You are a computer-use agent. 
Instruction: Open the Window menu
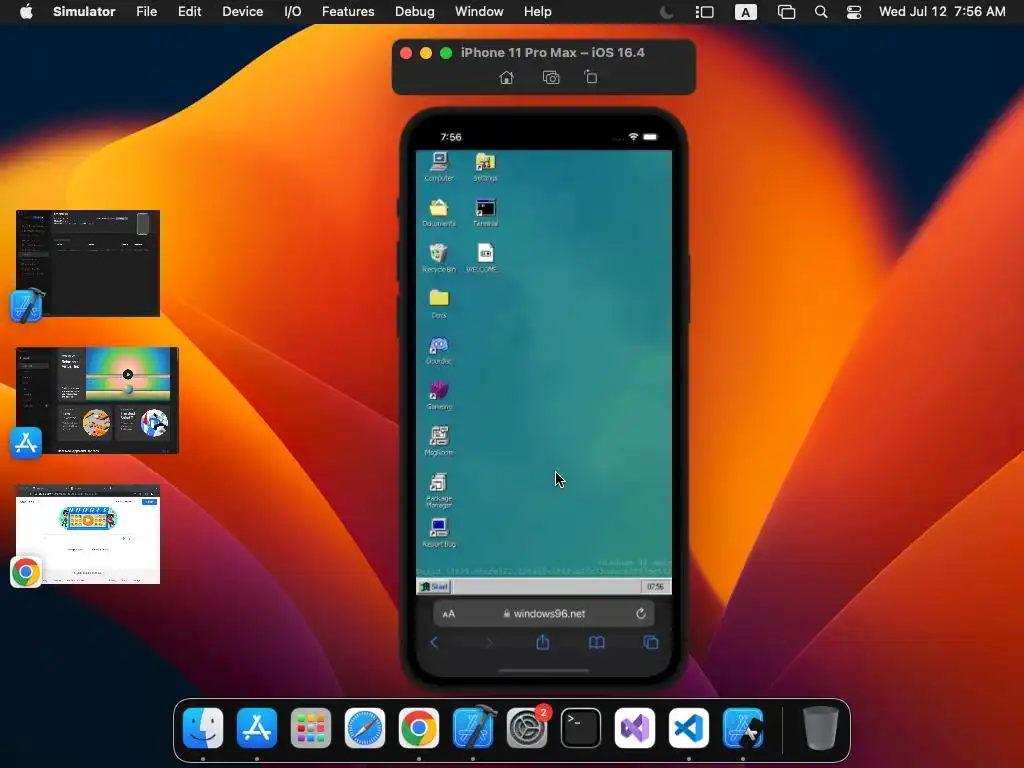click(x=479, y=12)
